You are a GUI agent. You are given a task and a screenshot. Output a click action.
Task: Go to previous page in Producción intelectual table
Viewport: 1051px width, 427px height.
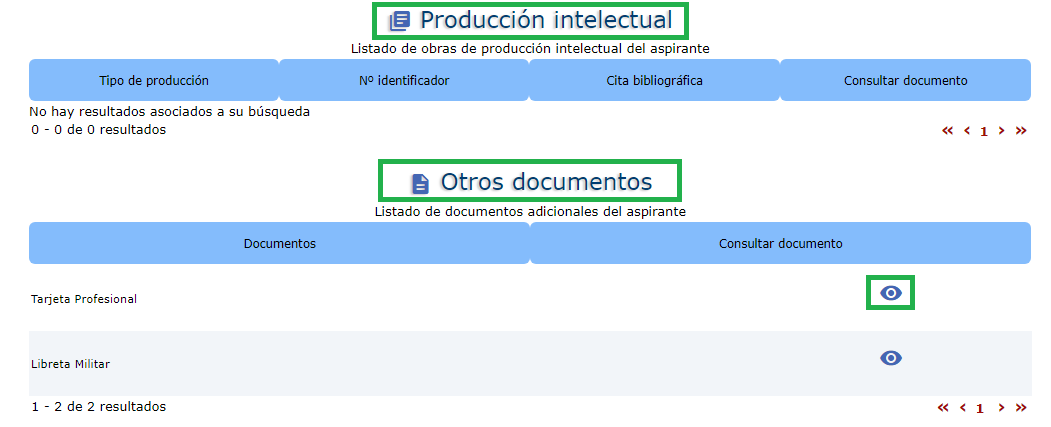point(967,130)
